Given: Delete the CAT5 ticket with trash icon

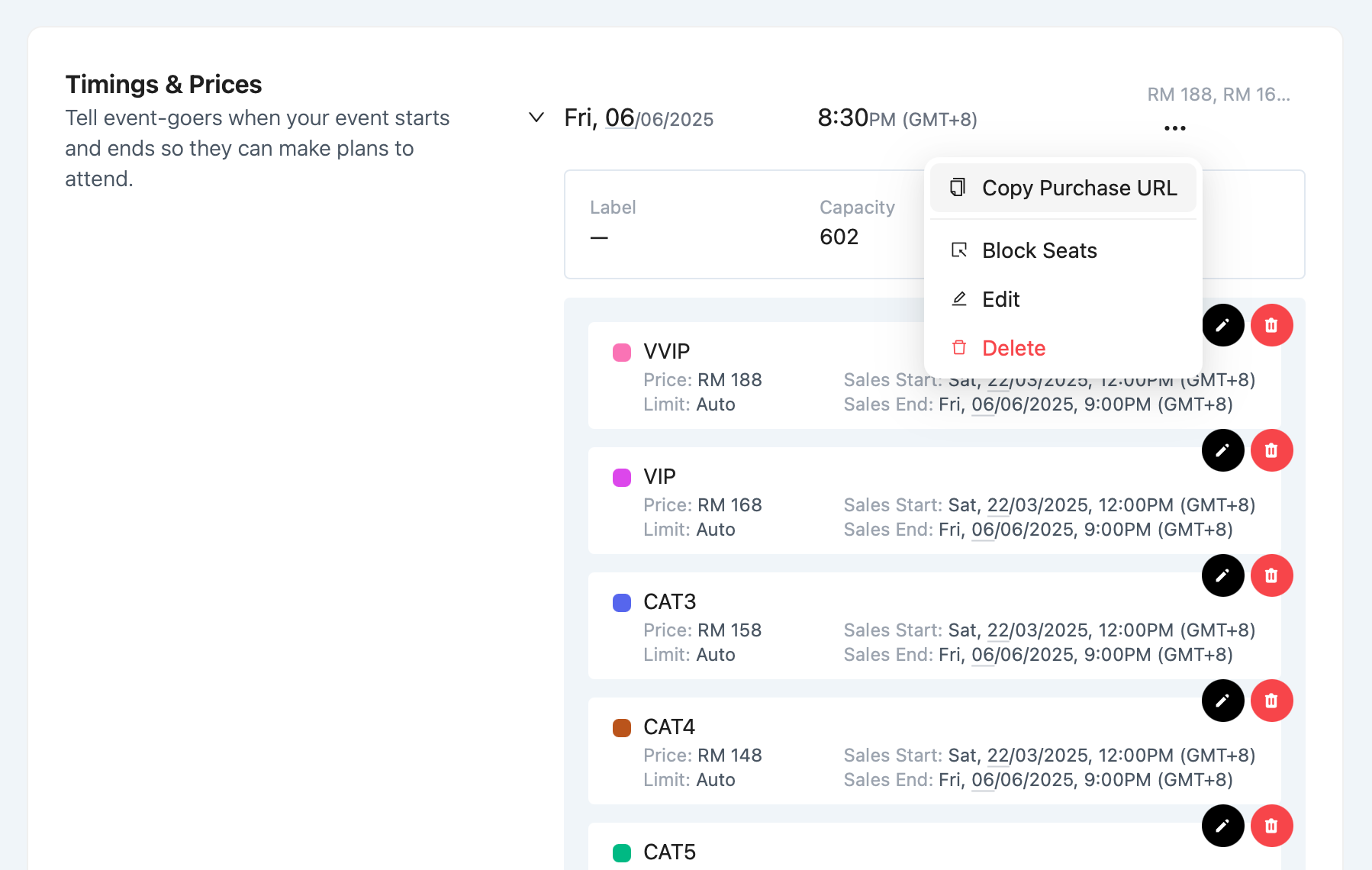Looking at the screenshot, I should pyautogui.click(x=1271, y=826).
